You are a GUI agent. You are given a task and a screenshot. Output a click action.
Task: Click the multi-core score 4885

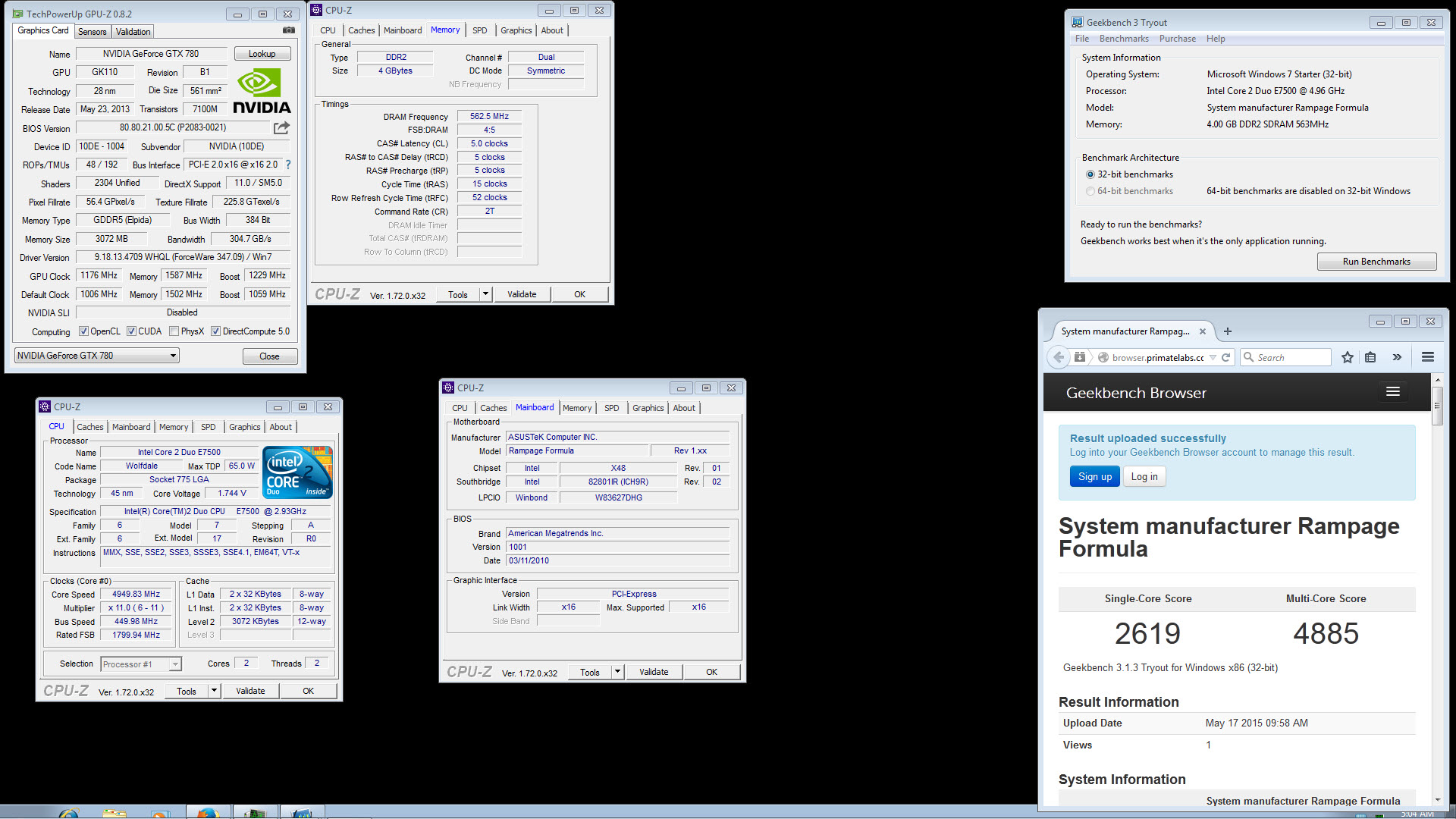(x=1326, y=633)
